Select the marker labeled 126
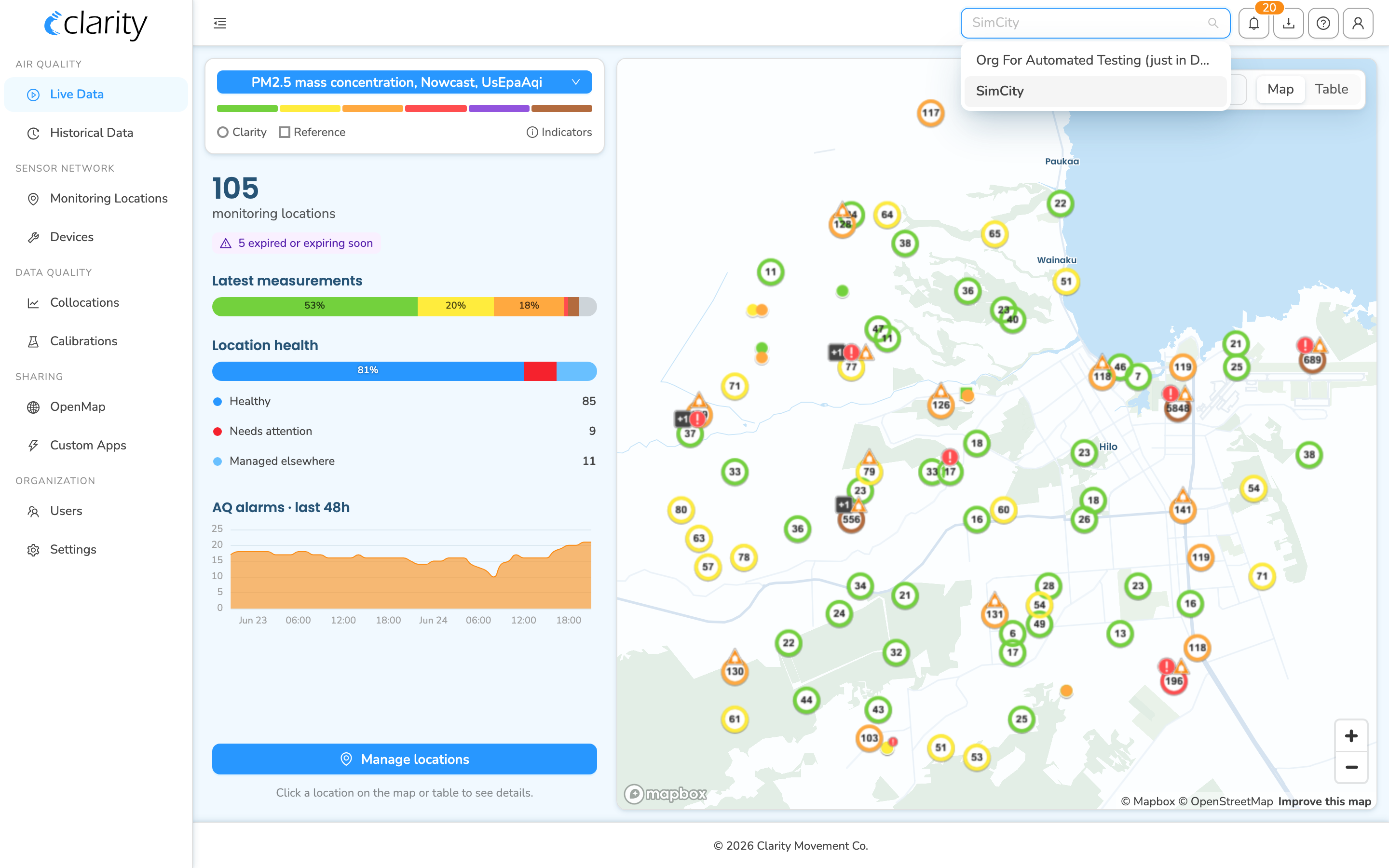The image size is (1389, 868). pos(941,405)
